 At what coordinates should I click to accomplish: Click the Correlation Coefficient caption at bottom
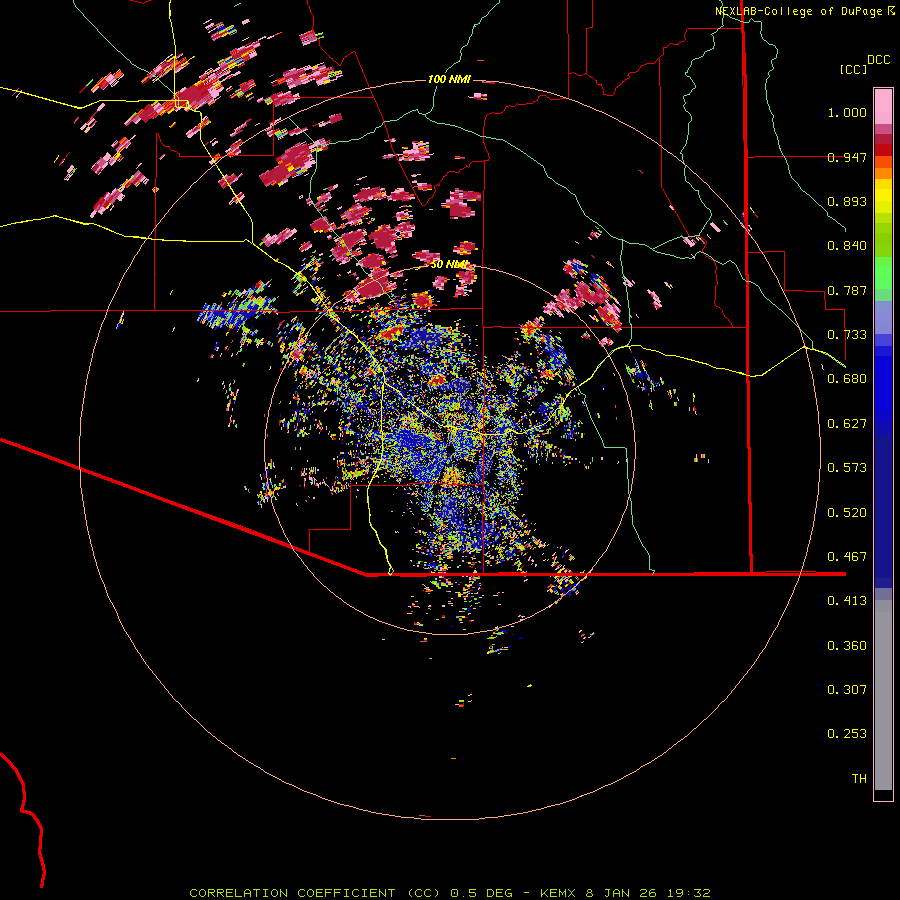pyautogui.click(x=450, y=893)
